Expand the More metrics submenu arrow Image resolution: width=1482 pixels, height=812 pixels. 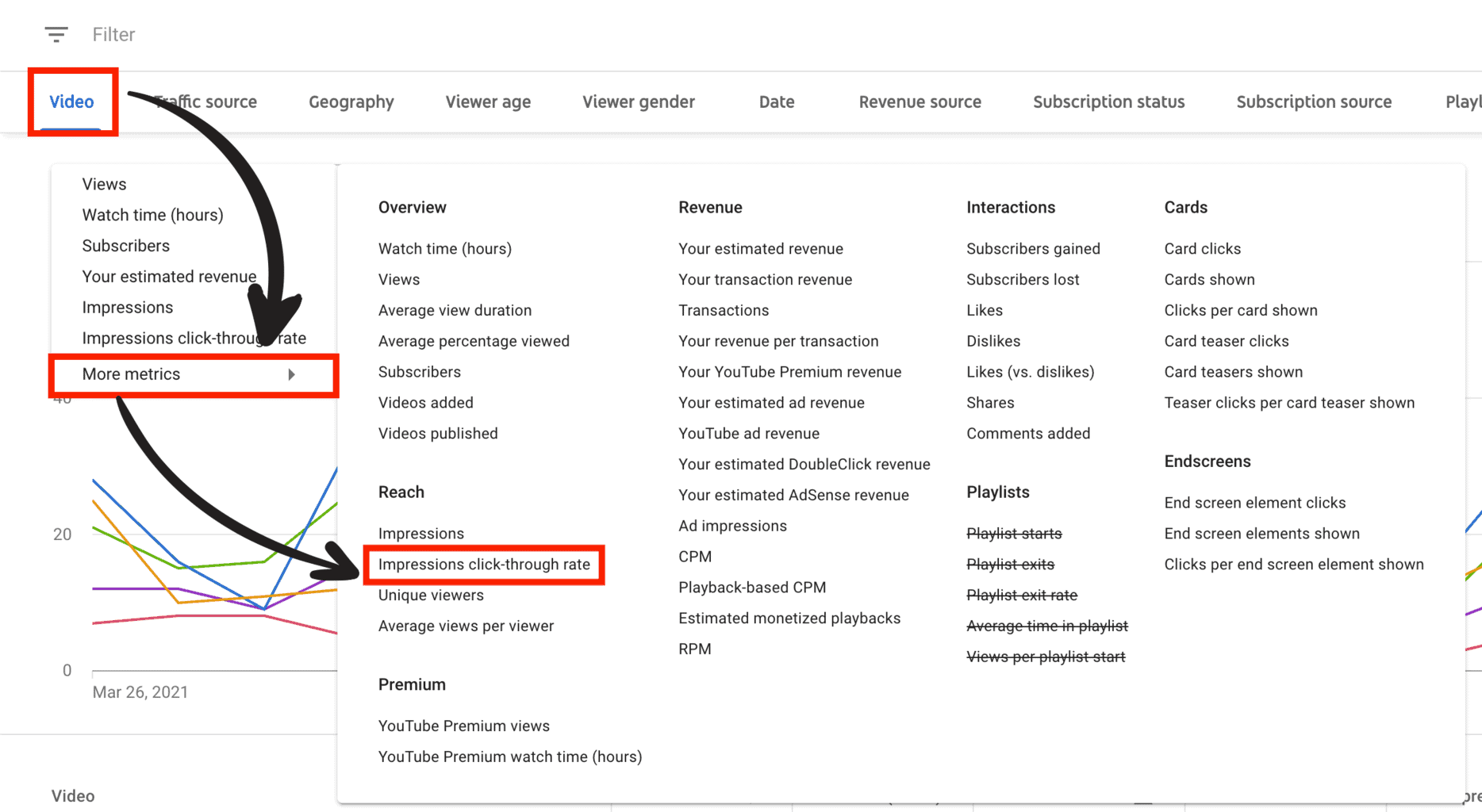(291, 374)
